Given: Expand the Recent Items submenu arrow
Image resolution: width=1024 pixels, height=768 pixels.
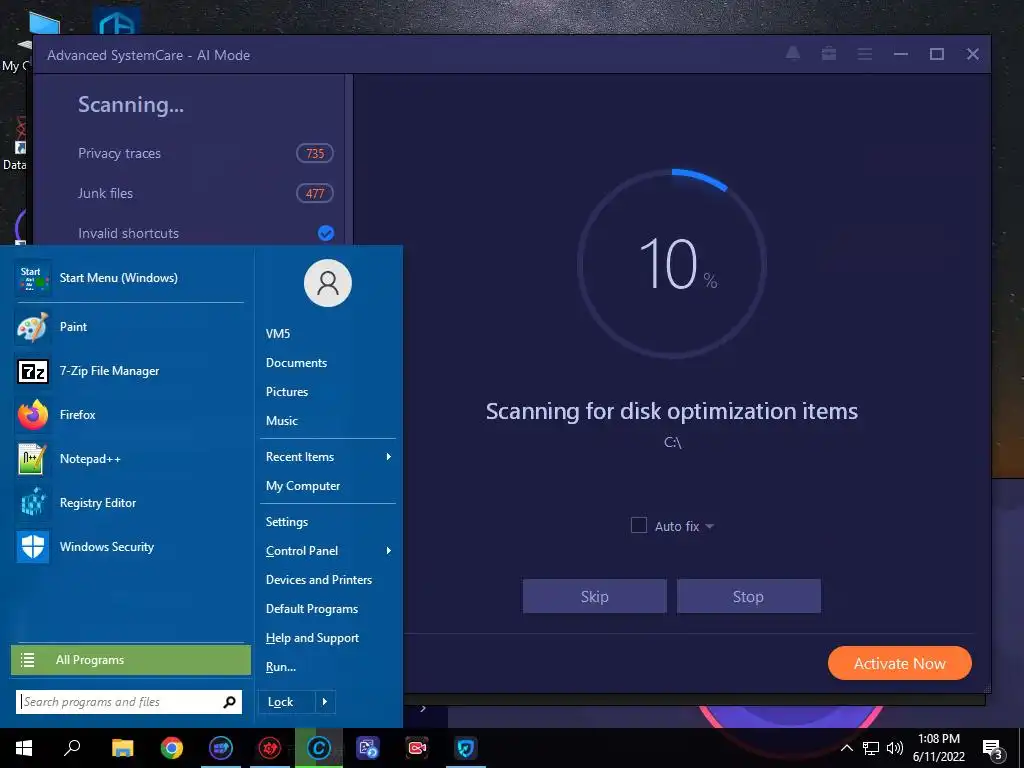Looking at the screenshot, I should 389,456.
